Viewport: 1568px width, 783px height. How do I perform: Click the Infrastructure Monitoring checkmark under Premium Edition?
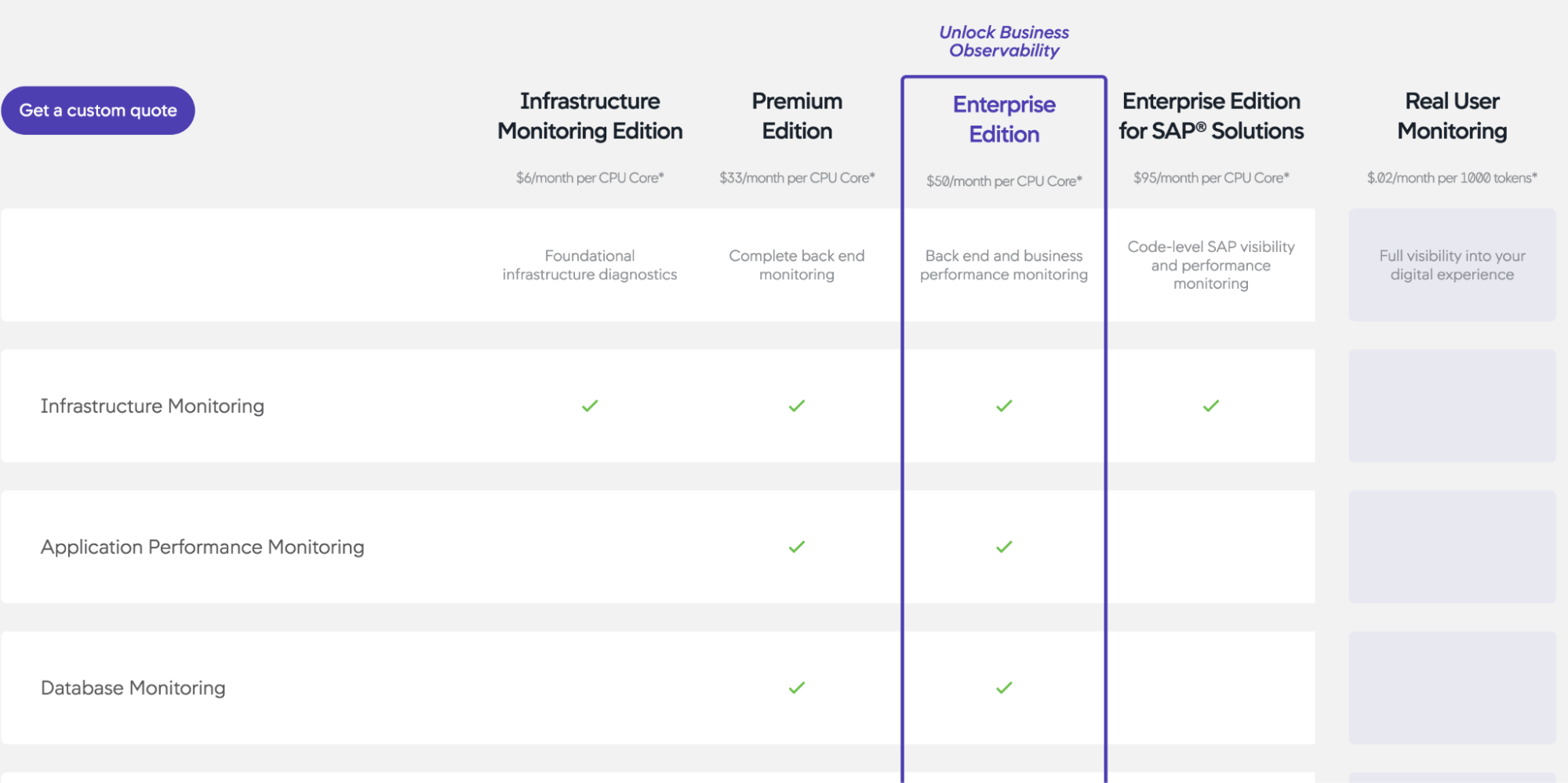point(796,406)
